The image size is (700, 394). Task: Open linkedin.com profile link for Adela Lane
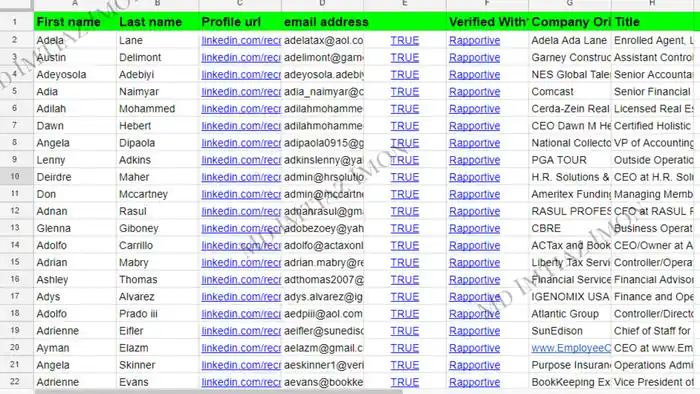pos(241,40)
